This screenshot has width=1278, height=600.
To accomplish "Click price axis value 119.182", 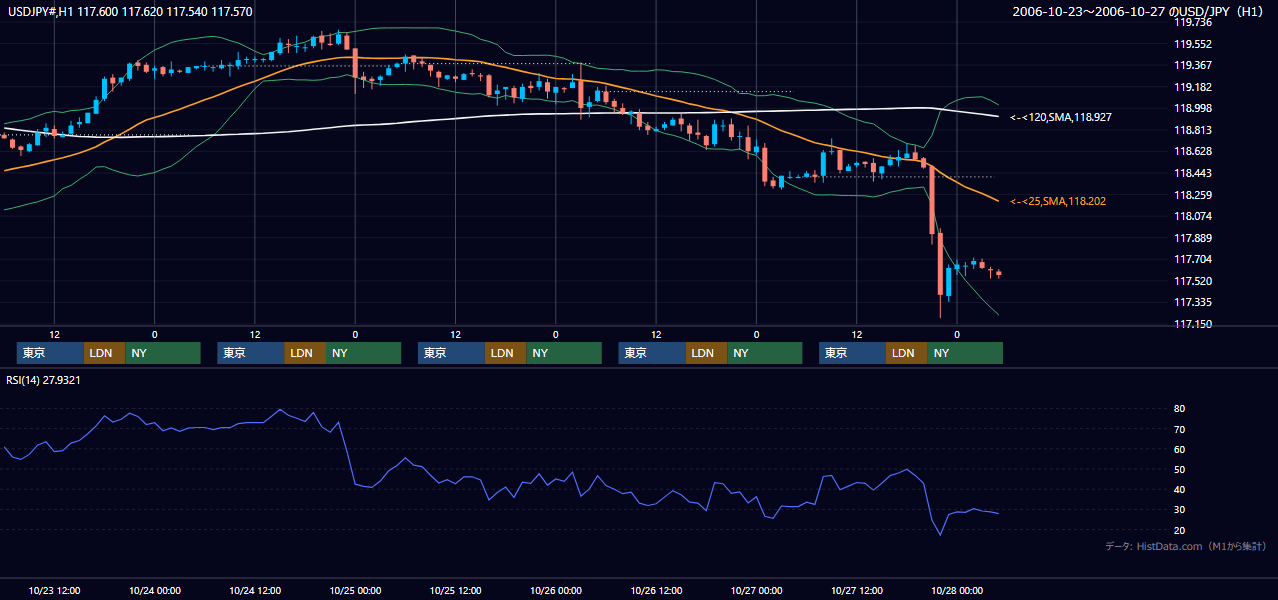I will click(x=1192, y=87).
